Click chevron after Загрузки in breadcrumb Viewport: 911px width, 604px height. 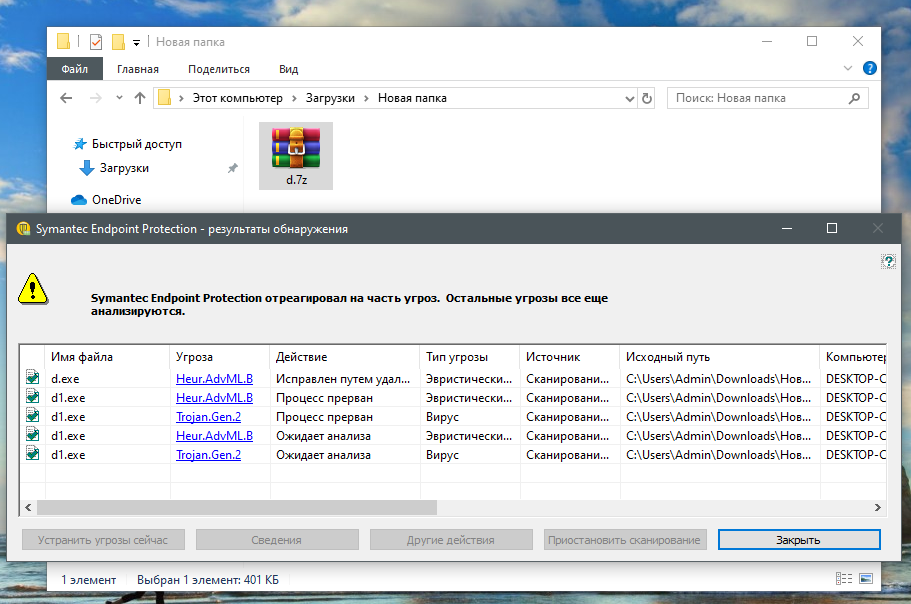click(x=366, y=98)
